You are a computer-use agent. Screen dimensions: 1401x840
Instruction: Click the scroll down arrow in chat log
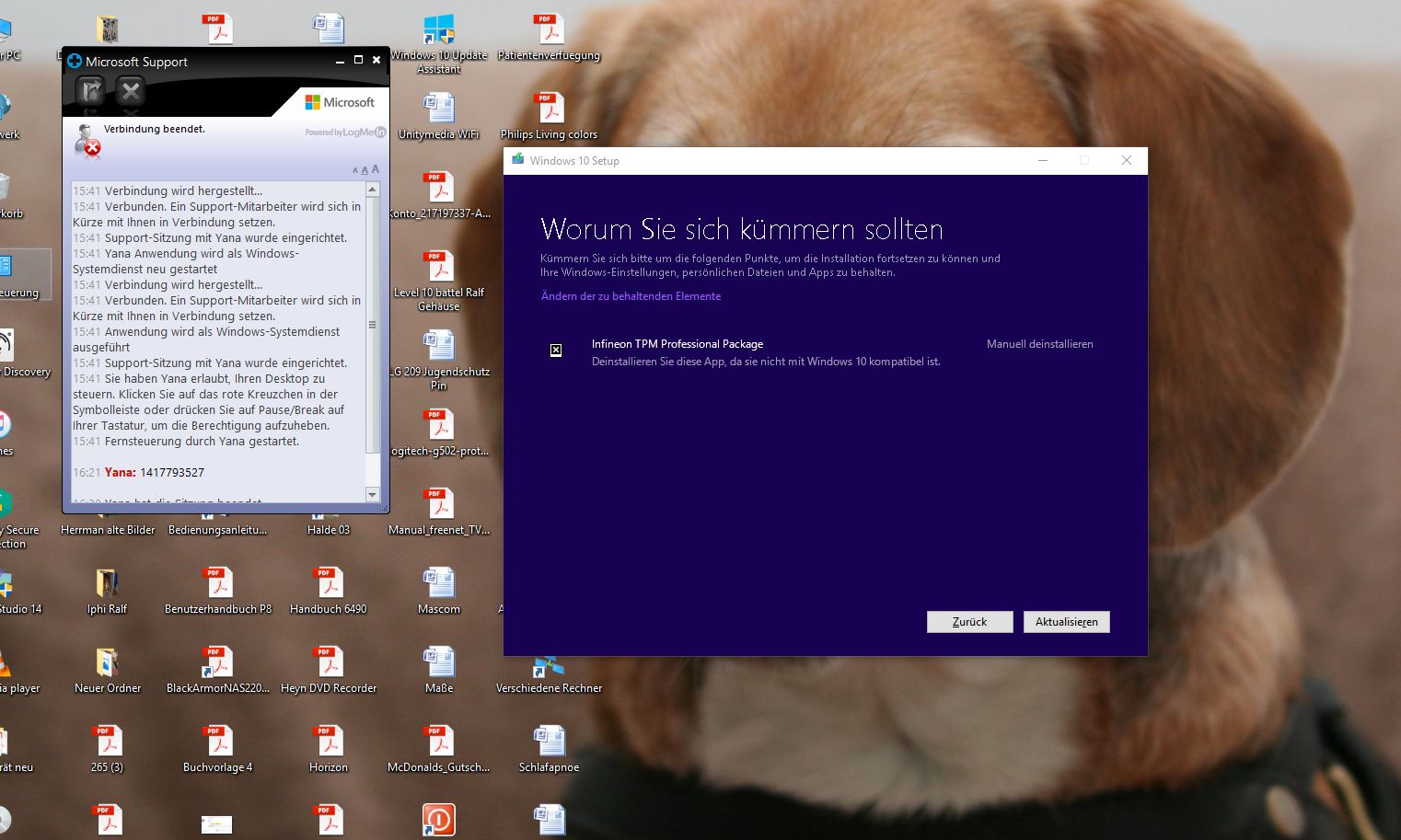tap(373, 494)
